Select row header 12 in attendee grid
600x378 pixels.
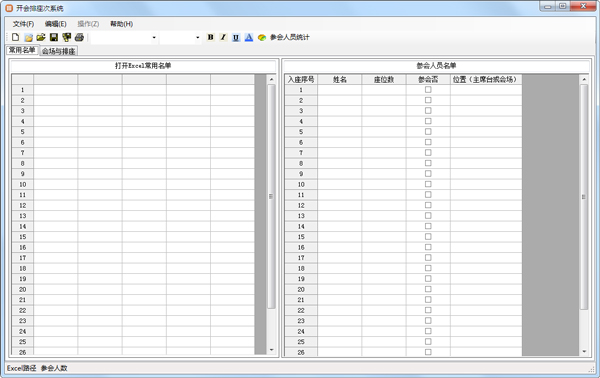point(301,205)
